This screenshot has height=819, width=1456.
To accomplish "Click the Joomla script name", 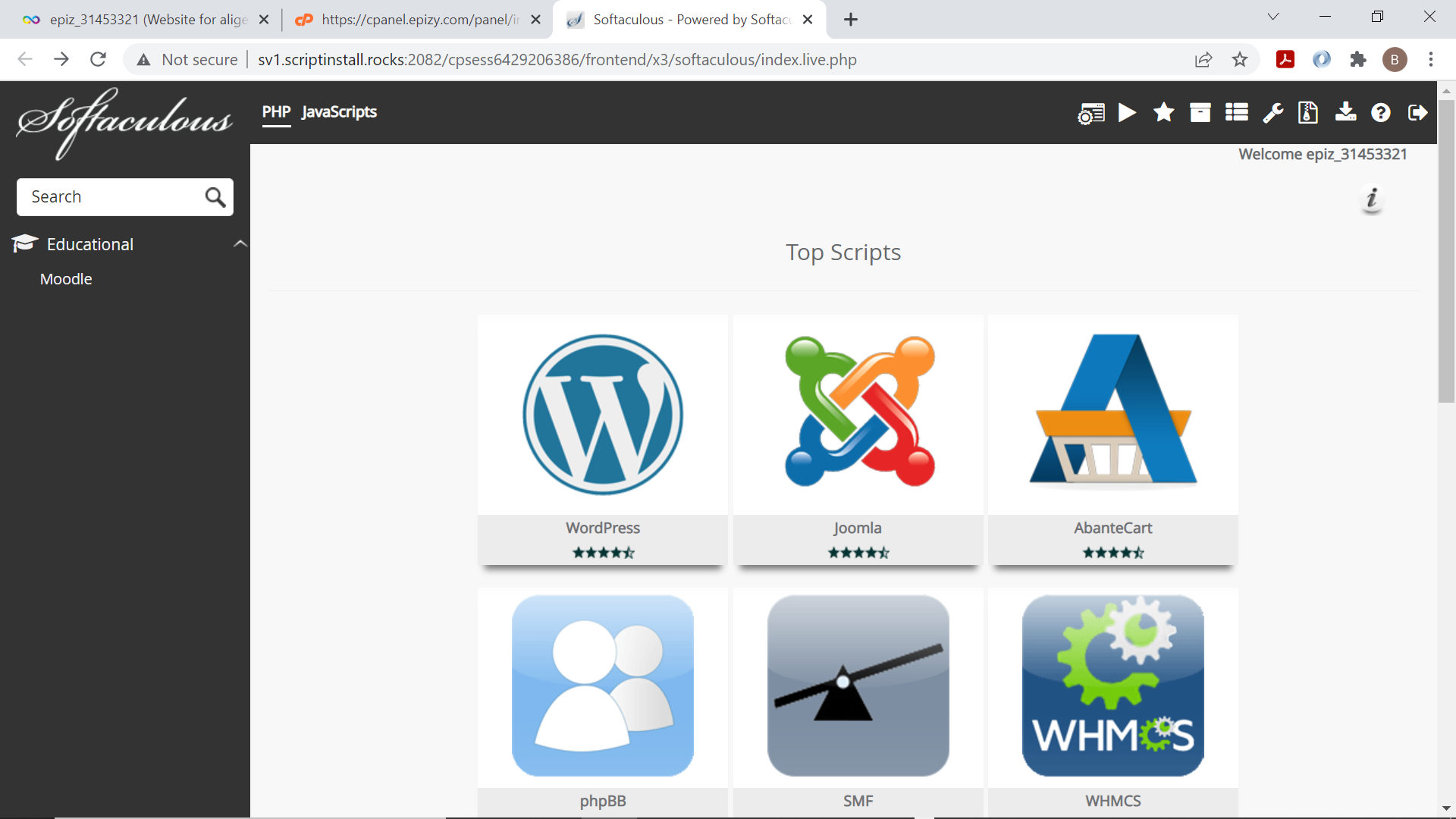I will (858, 528).
